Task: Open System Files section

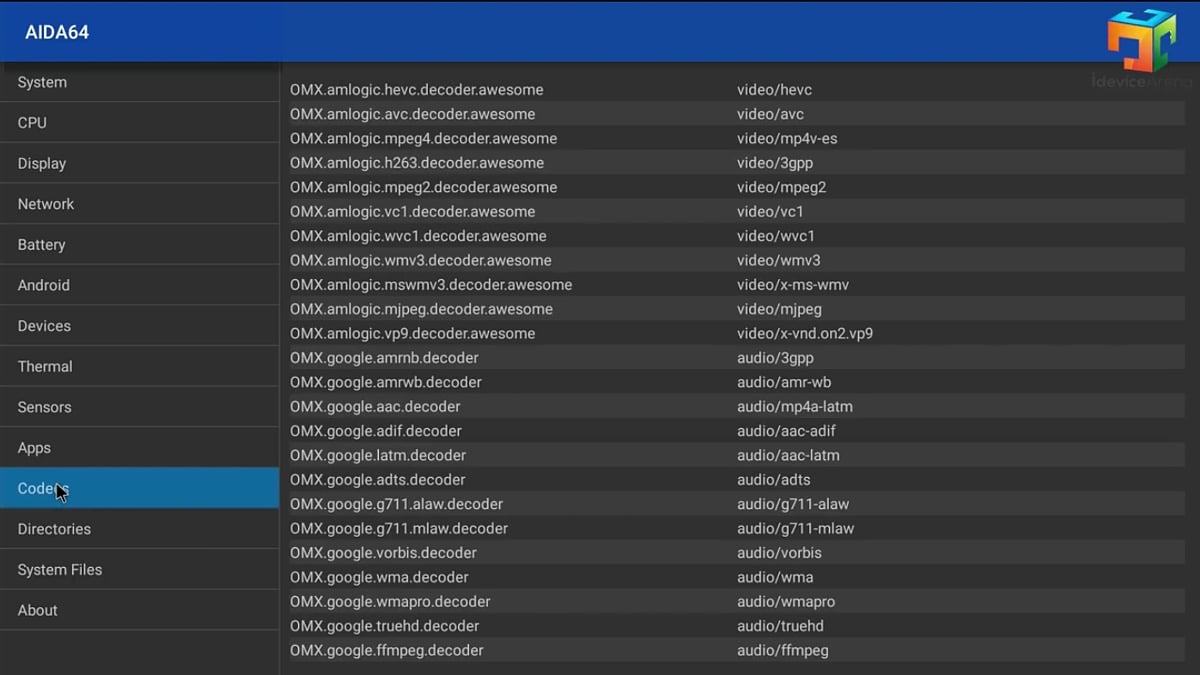Action: tap(139, 569)
